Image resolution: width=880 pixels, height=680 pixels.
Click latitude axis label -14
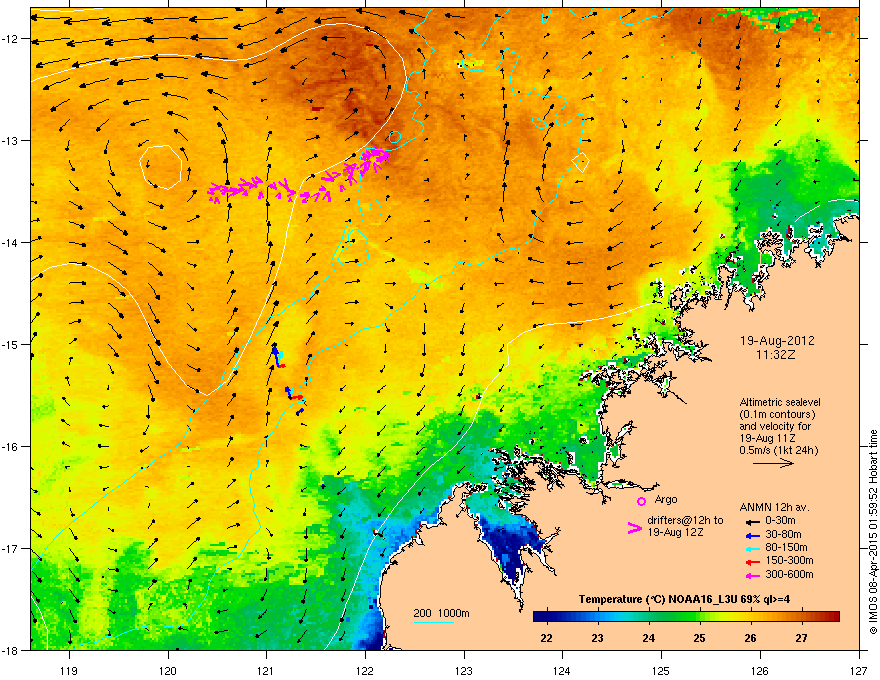pos(11,242)
